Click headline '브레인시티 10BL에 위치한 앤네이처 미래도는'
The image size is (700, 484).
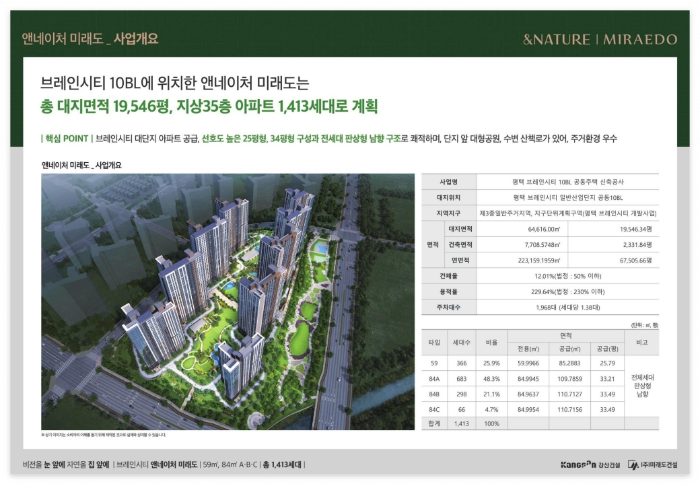pos(175,83)
